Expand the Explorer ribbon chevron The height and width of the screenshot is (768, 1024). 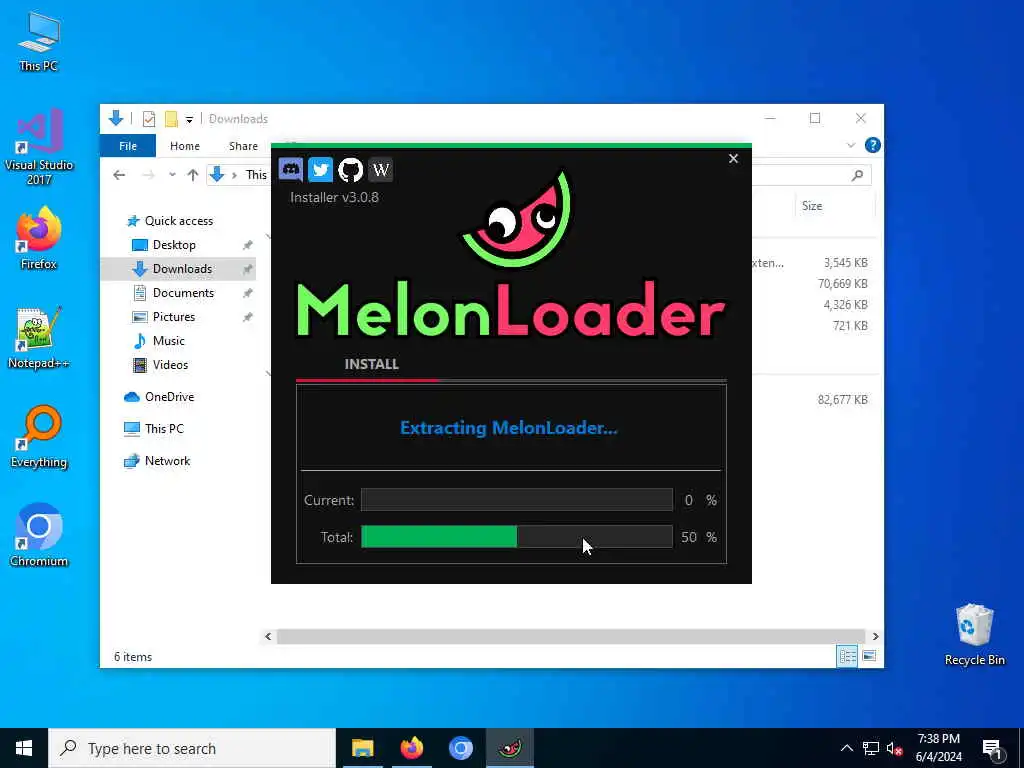click(850, 146)
